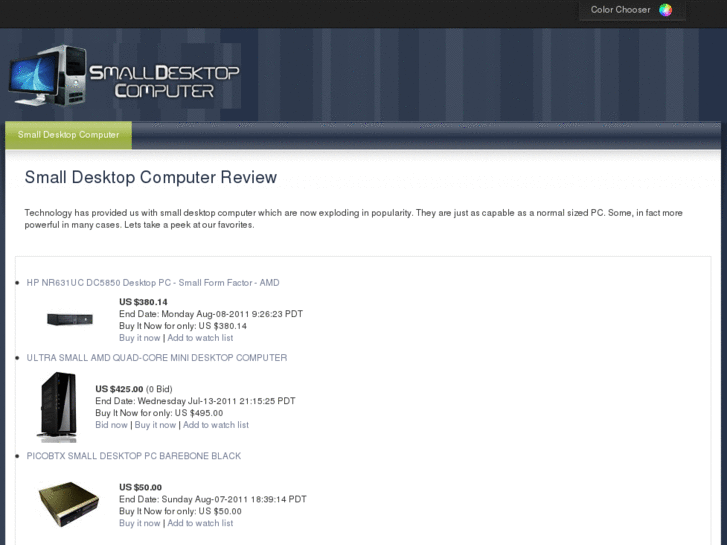Click the HP desktop product thumbnail
The image size is (727, 545).
(x=70, y=319)
